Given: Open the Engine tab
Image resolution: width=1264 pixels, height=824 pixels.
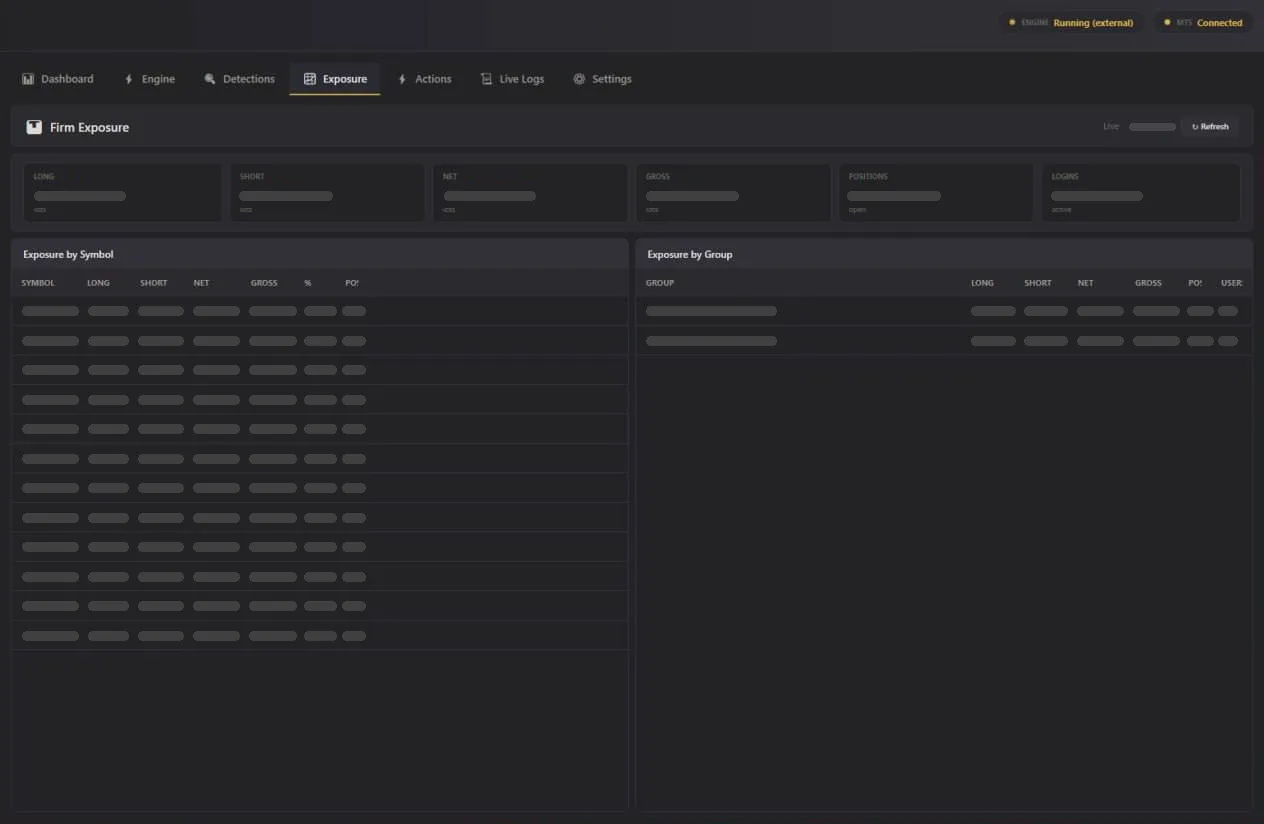Looking at the screenshot, I should point(149,79).
